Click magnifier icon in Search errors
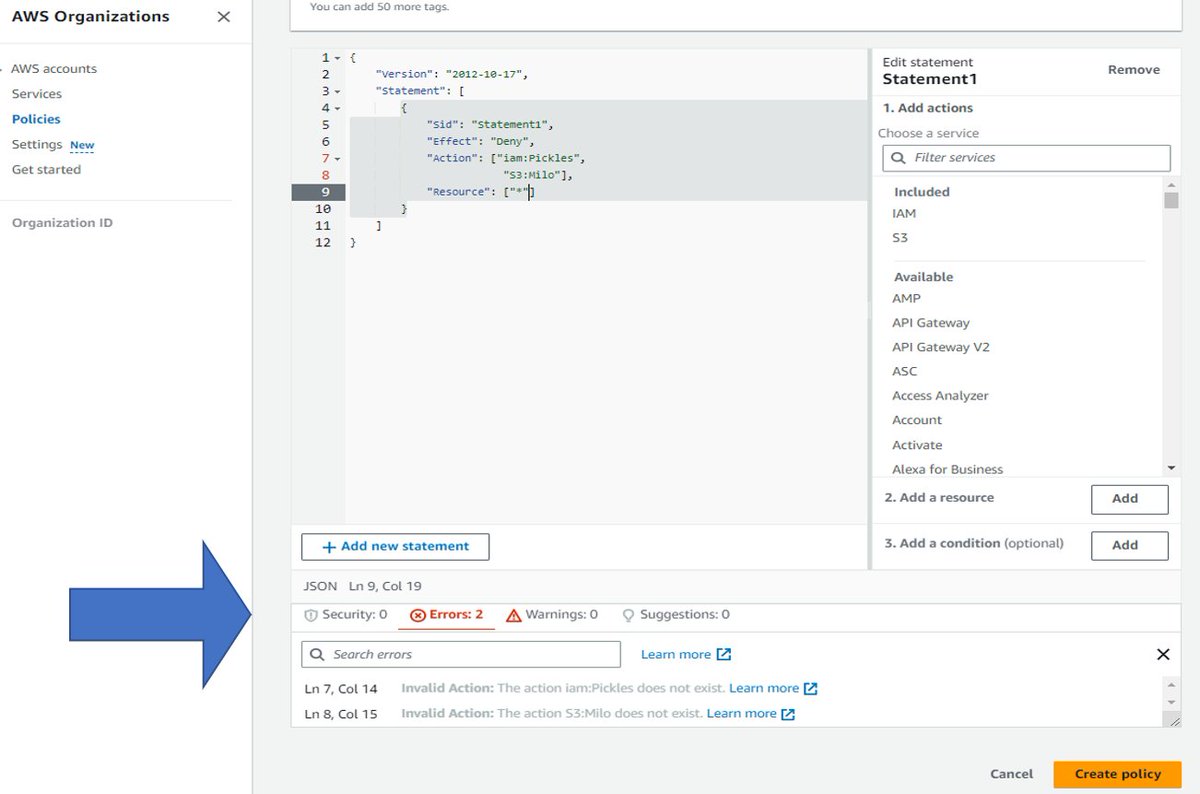 [317, 654]
